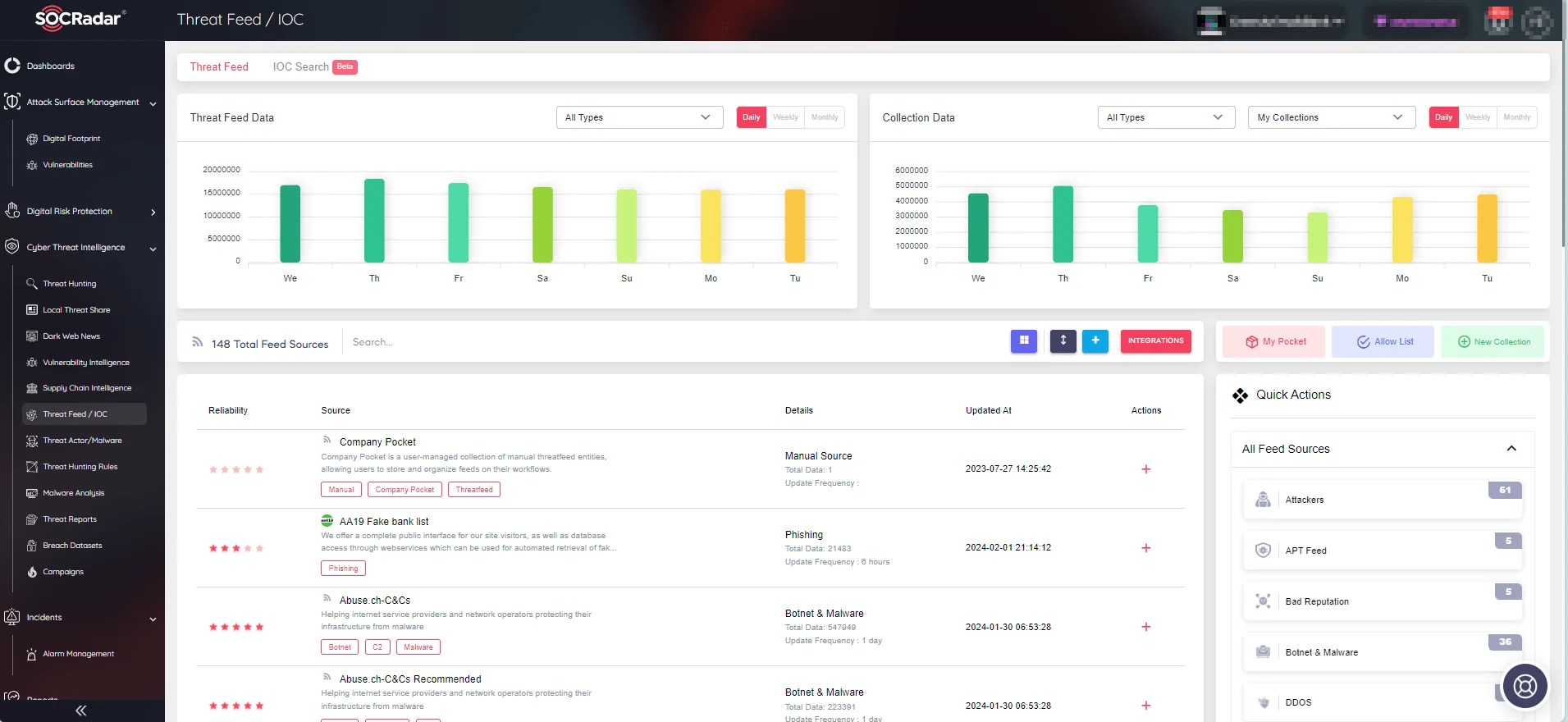This screenshot has width=1568, height=722.
Task: Open Breach Datasets section
Action: coord(72,546)
